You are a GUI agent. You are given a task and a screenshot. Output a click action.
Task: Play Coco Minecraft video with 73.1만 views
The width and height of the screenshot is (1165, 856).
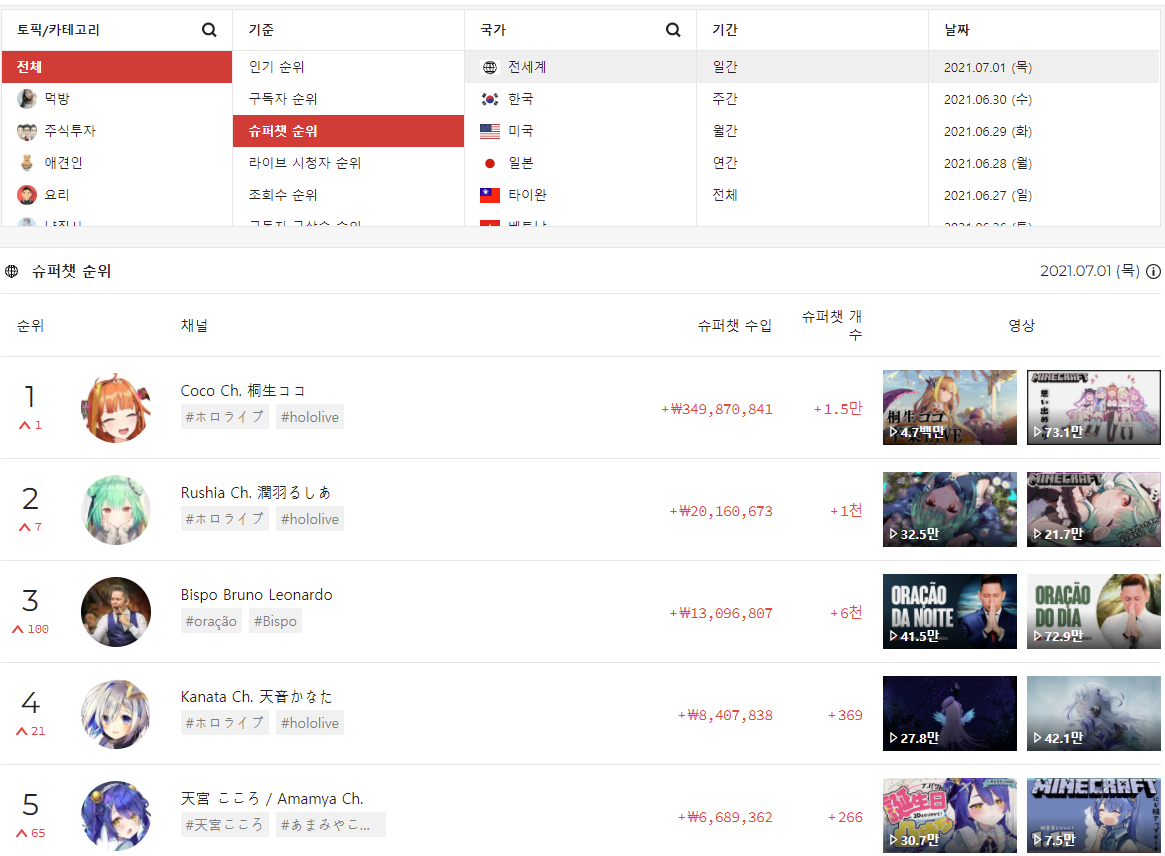tap(1094, 407)
